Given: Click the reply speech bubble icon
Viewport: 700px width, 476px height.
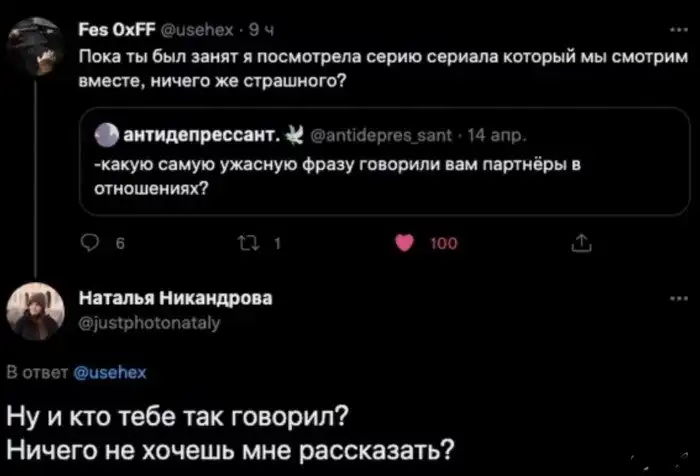Looking at the screenshot, I should click(96, 243).
